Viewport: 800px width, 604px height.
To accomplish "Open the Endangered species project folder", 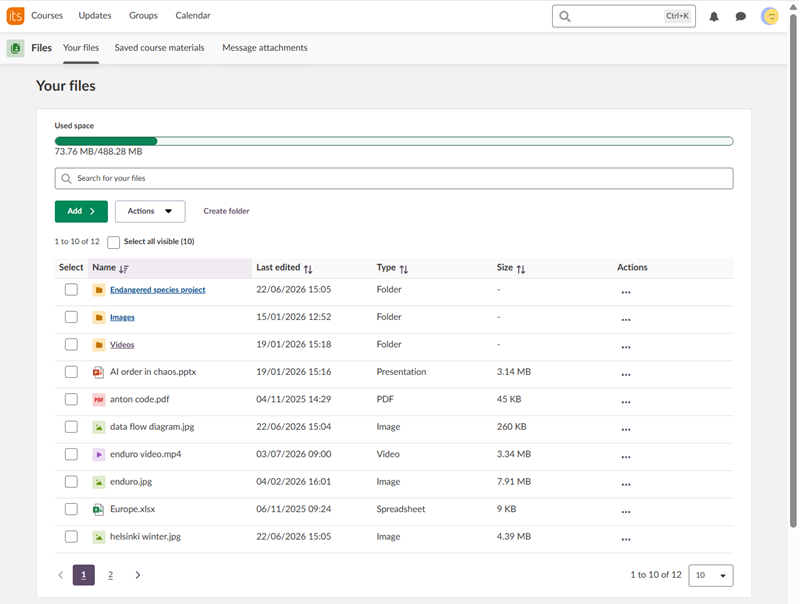I will point(158,290).
